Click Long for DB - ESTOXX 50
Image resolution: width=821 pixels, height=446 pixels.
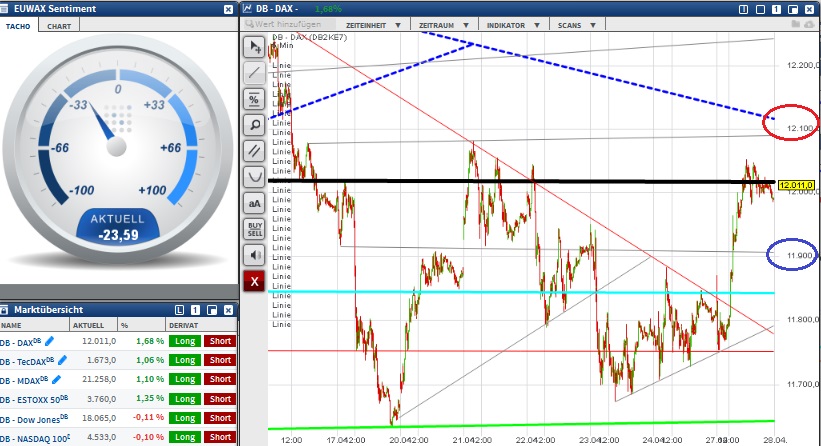tap(185, 399)
